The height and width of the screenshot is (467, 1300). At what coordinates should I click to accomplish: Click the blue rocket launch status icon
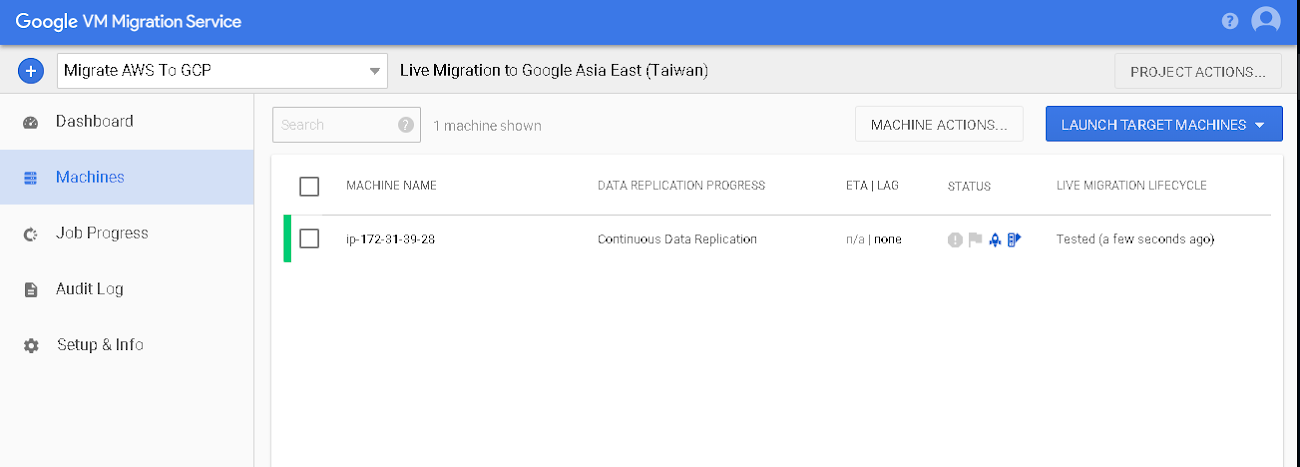pos(994,240)
